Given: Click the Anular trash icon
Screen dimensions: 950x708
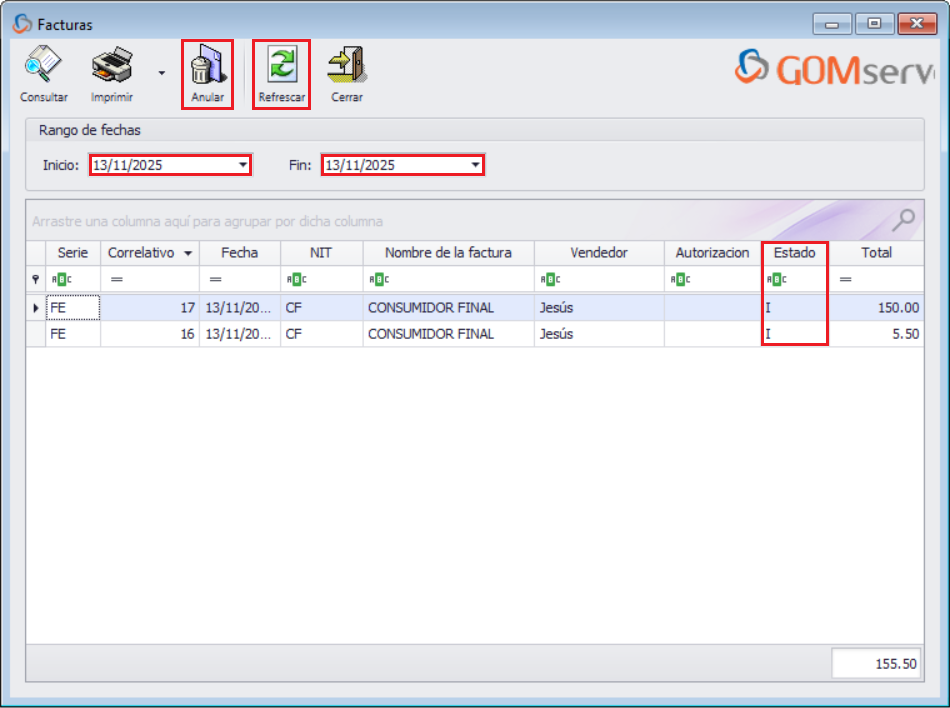Looking at the screenshot, I should [x=207, y=67].
